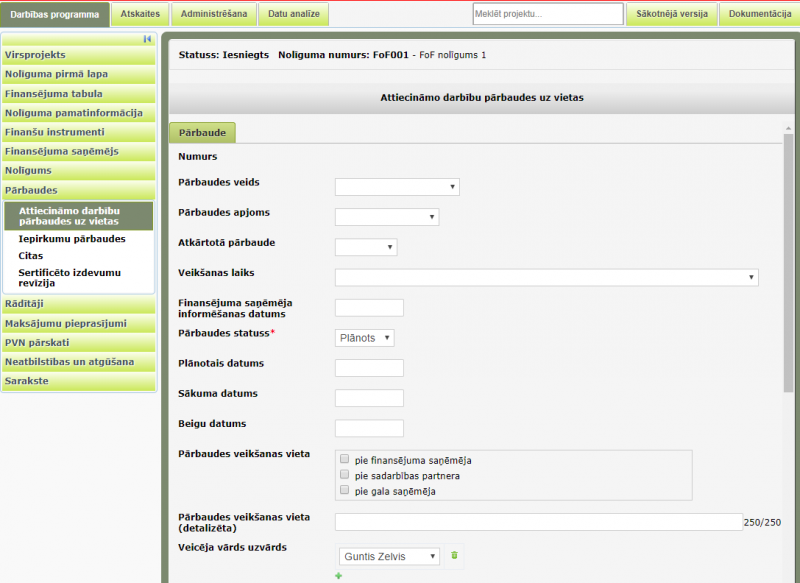The height and width of the screenshot is (583, 800).
Task: Open the Dokumentācija button
Action: pos(759,14)
